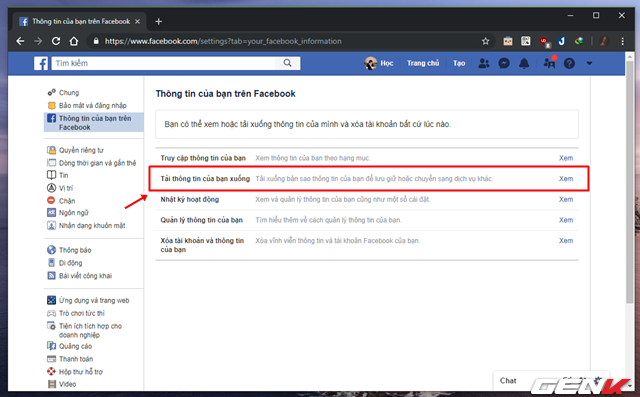640x397 pixels.
Task: Click Xem for Xóa tài khoản và thông tin
Action: point(566,241)
